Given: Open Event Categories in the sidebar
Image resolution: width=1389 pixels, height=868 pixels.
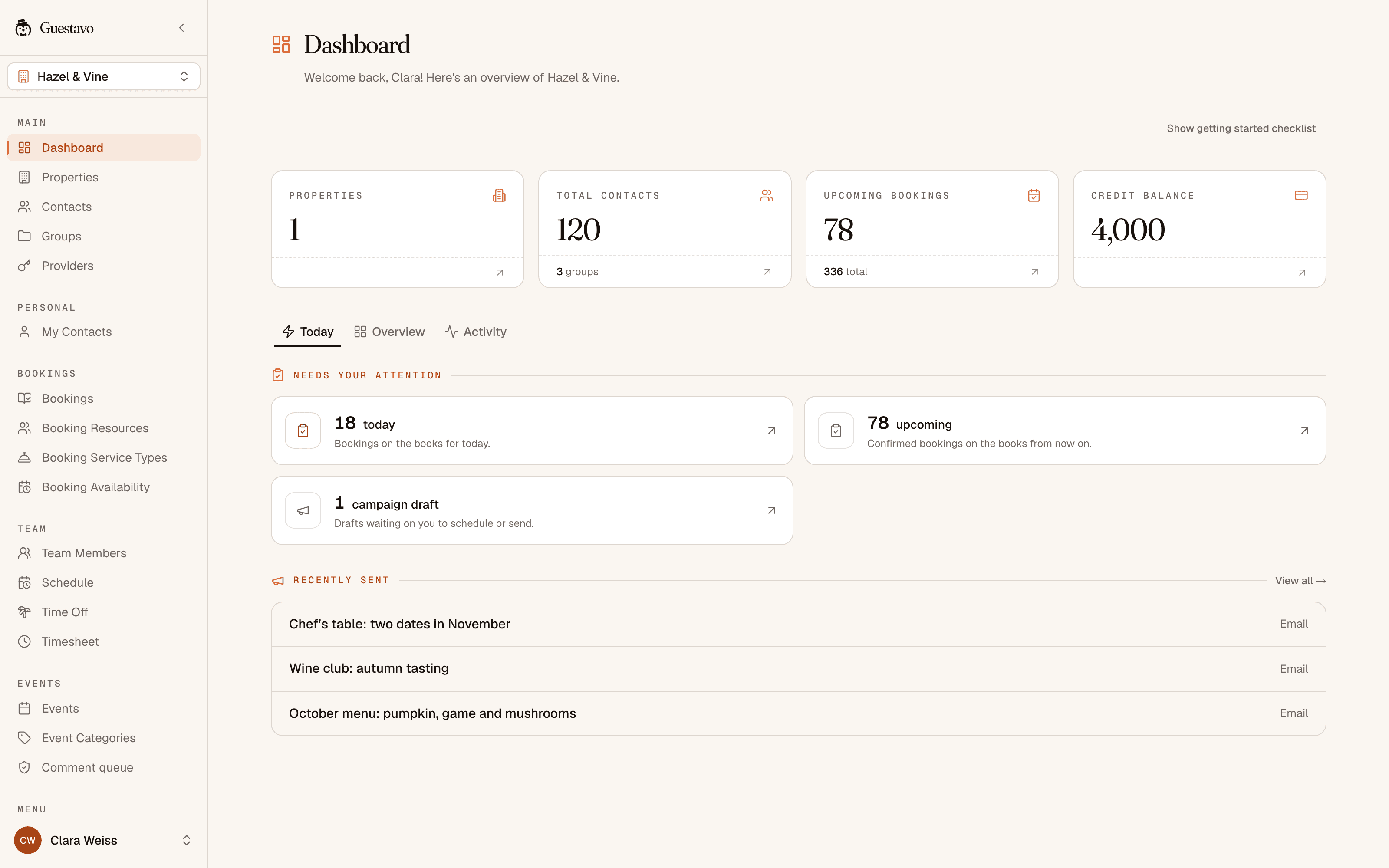Looking at the screenshot, I should coord(103,738).
